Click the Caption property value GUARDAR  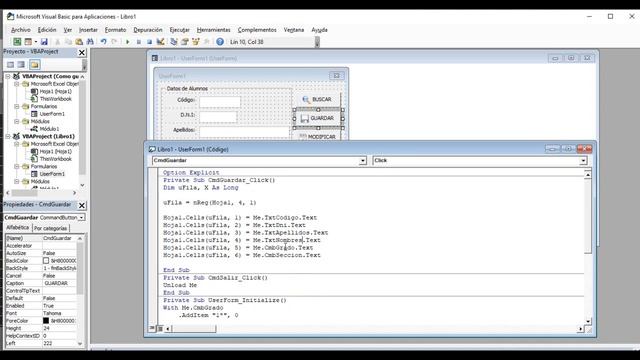click(59, 283)
